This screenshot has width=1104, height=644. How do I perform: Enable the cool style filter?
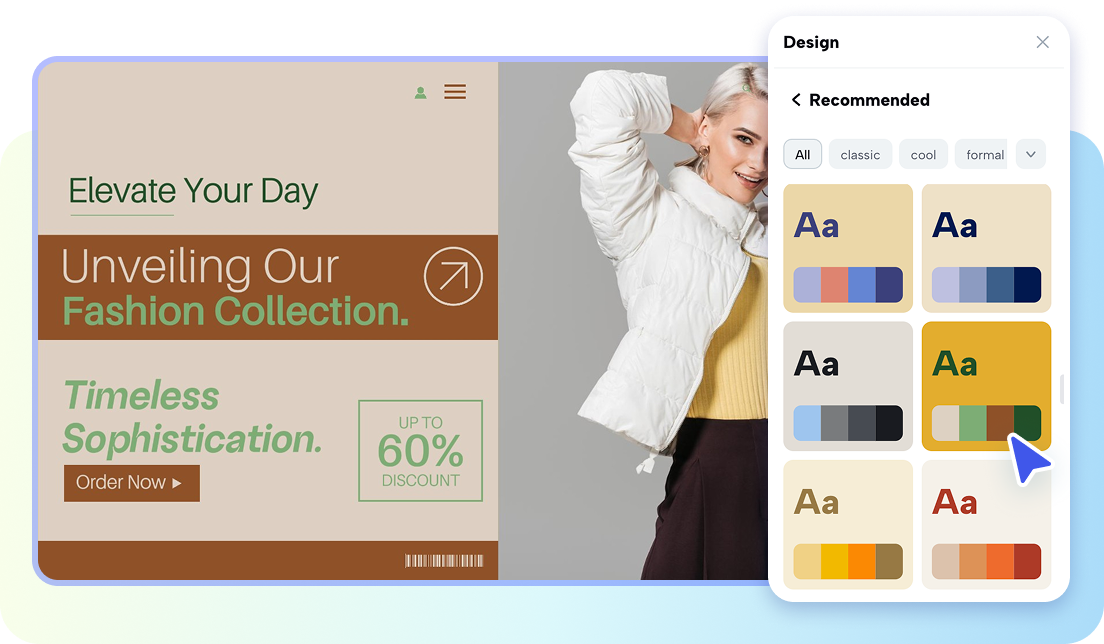(x=923, y=154)
